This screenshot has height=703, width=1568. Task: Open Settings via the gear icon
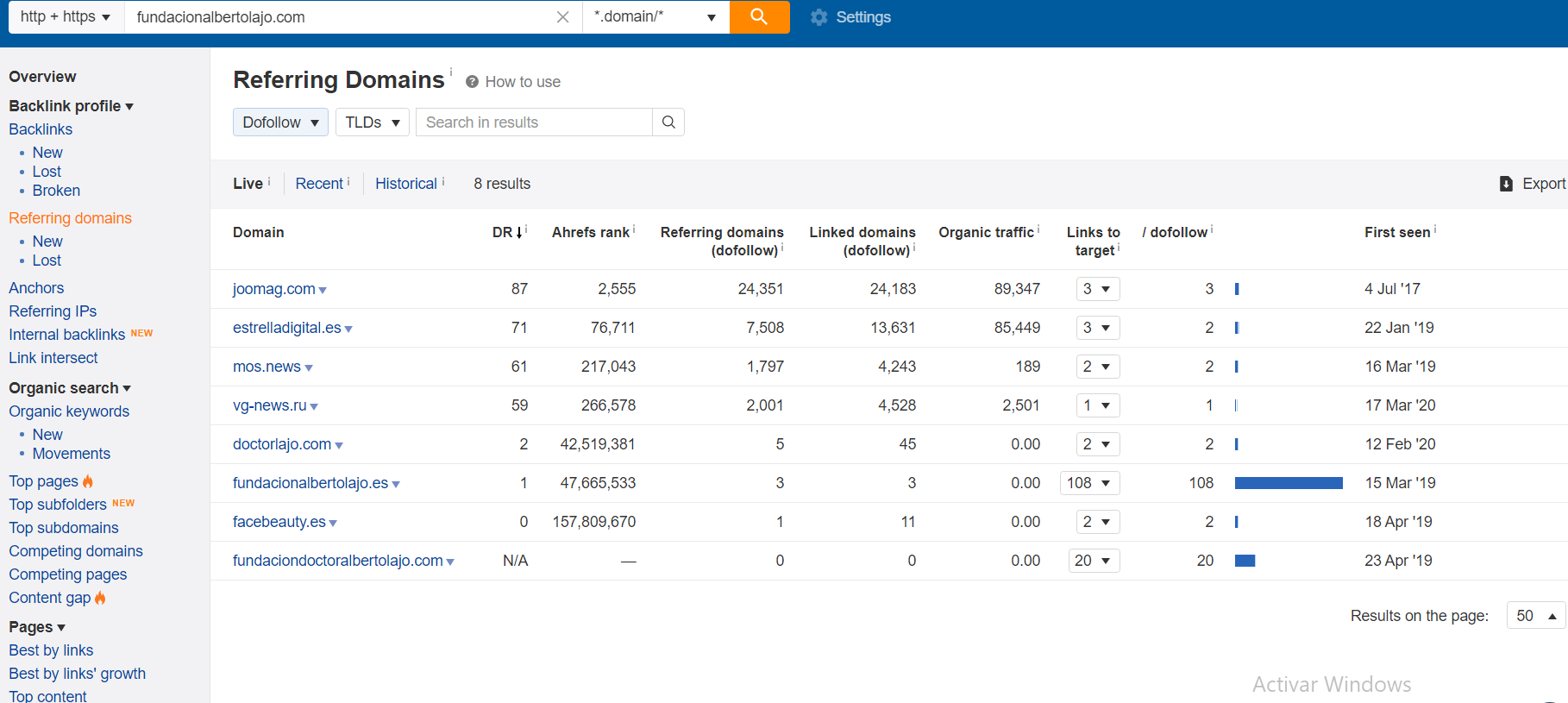818,17
